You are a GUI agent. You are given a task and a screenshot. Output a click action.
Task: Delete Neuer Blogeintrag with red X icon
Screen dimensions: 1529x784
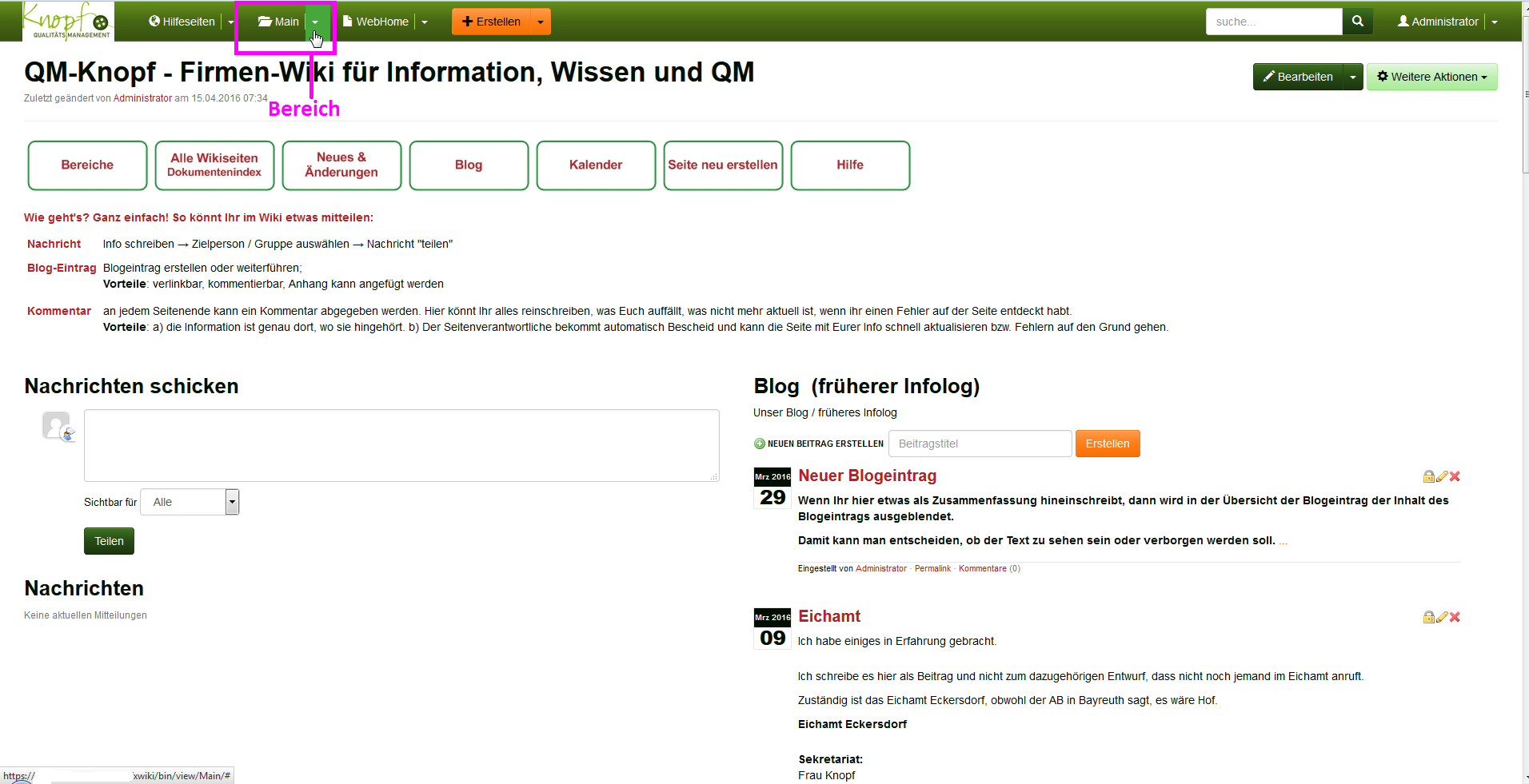(x=1455, y=476)
